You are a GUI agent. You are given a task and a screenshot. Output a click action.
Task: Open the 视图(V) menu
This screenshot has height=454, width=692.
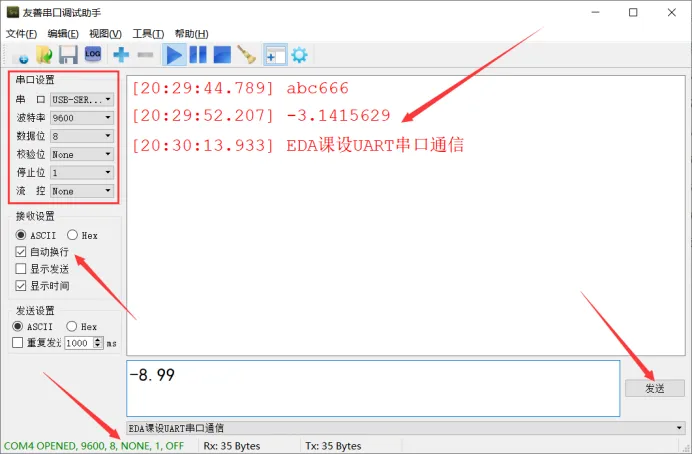pyautogui.click(x=105, y=34)
